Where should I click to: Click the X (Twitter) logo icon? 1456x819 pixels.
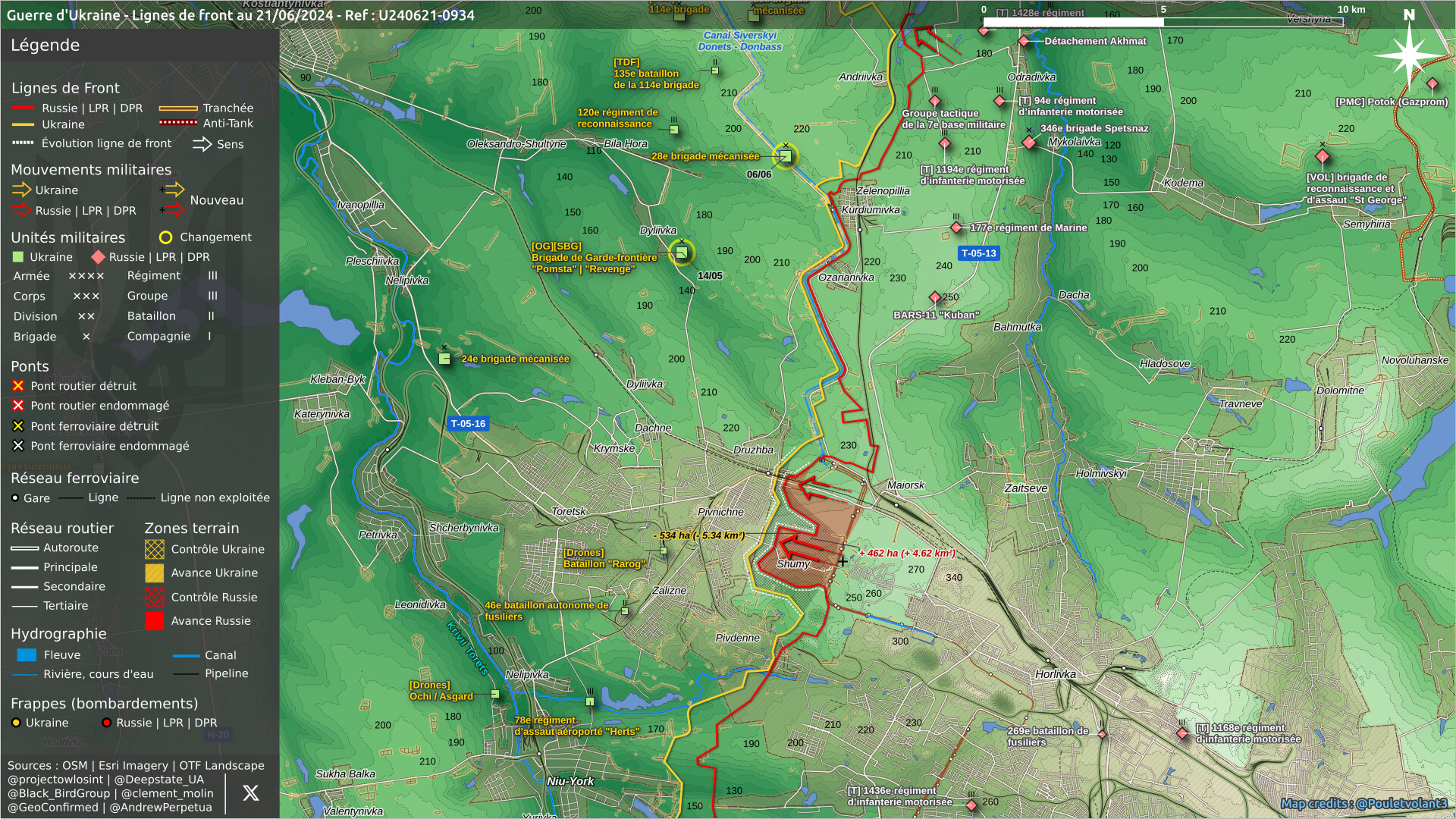[x=250, y=793]
